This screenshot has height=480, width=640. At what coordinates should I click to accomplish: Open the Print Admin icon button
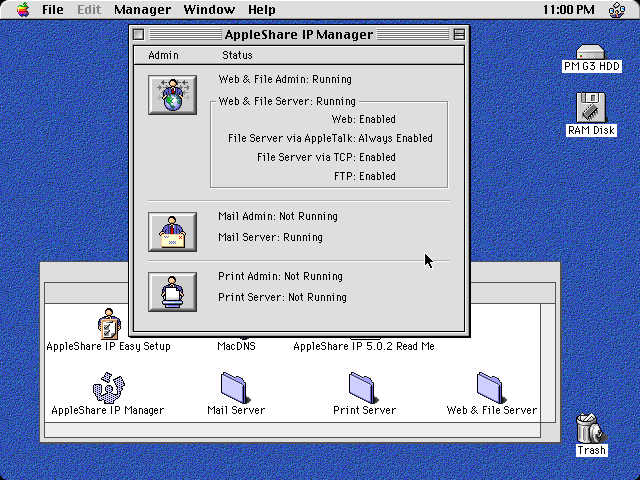pyautogui.click(x=172, y=292)
